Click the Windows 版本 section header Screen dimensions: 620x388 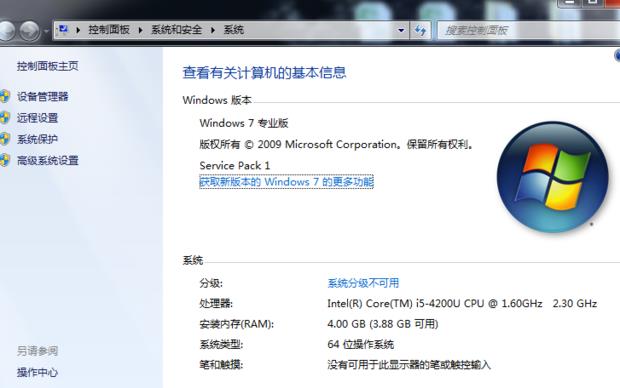point(217,100)
